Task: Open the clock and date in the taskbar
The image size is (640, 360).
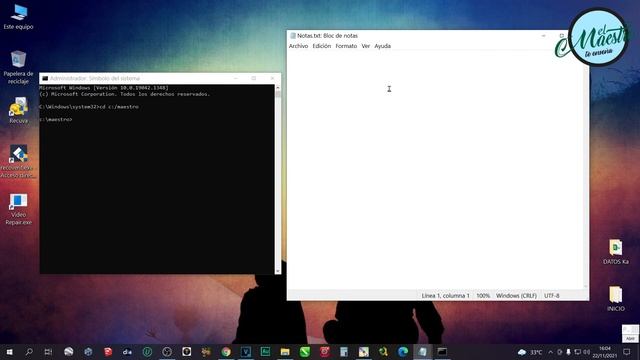Action: [x=605, y=352]
